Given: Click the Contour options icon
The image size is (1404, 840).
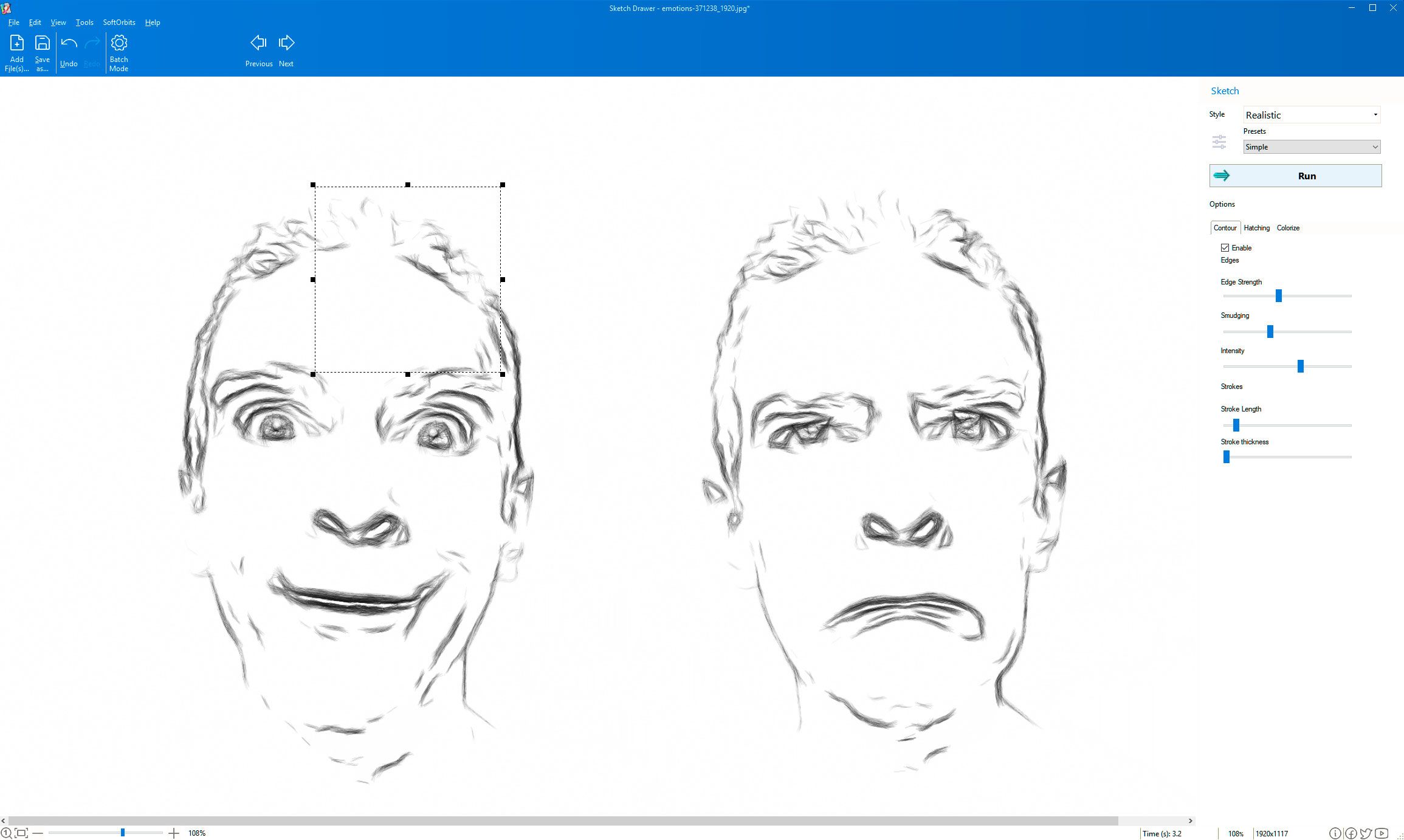Looking at the screenshot, I should point(1225,227).
